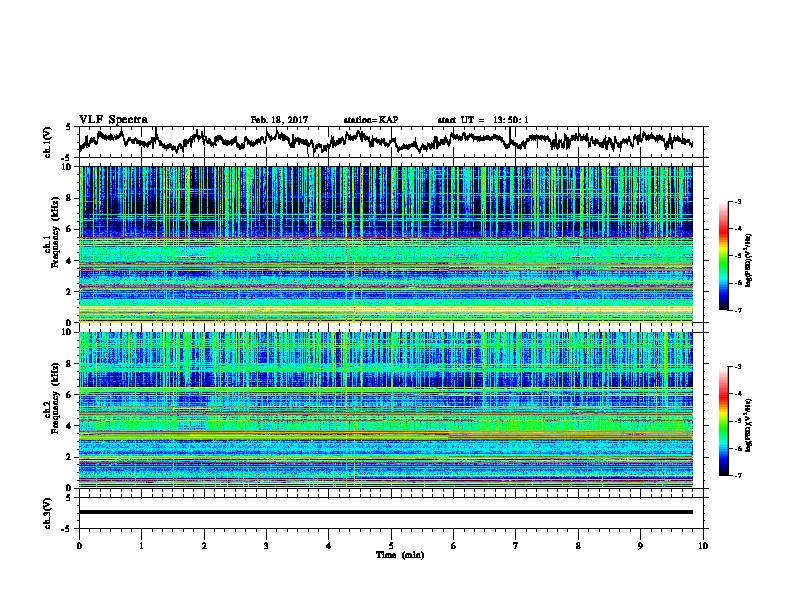
Task: Click the bottom time axis tick label 10
Action: [703, 546]
